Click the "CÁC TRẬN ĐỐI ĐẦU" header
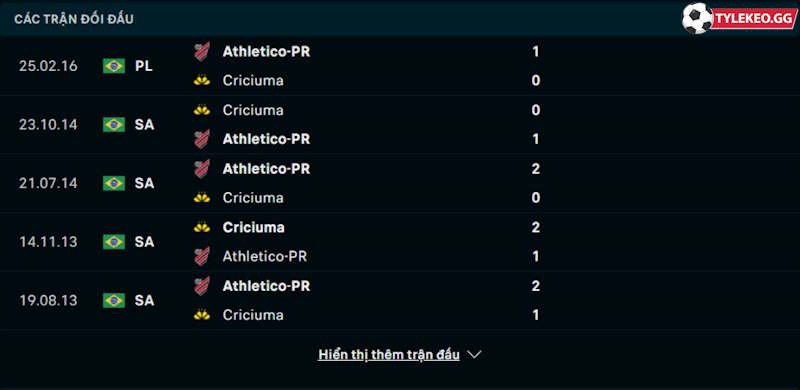 pos(74,19)
